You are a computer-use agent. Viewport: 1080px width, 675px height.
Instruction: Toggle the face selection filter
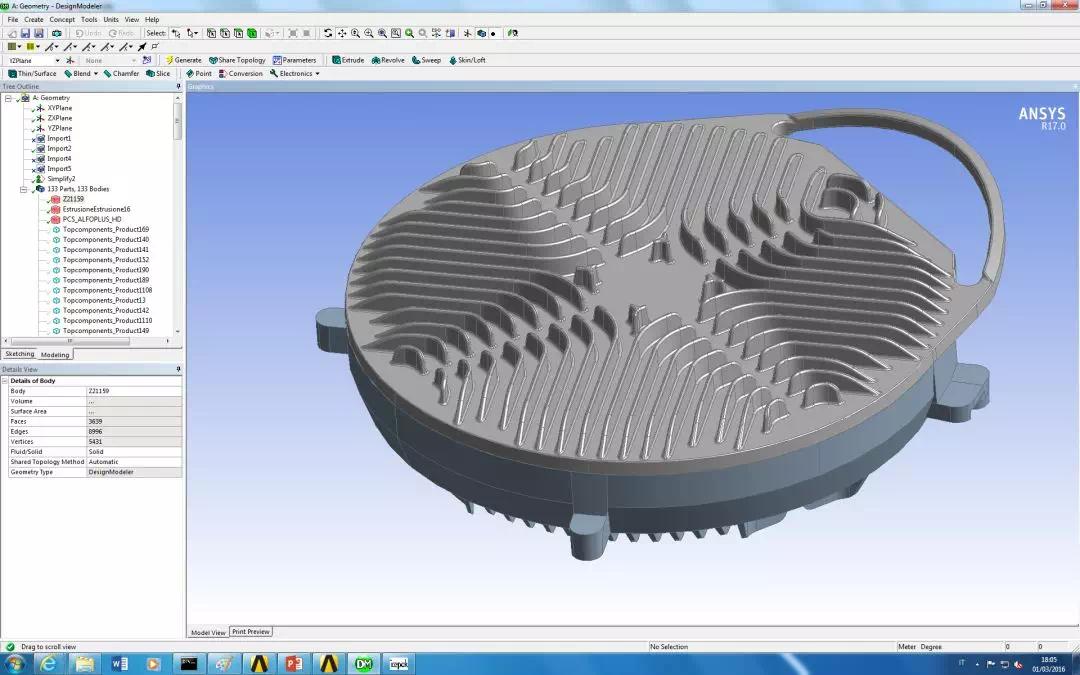238,33
